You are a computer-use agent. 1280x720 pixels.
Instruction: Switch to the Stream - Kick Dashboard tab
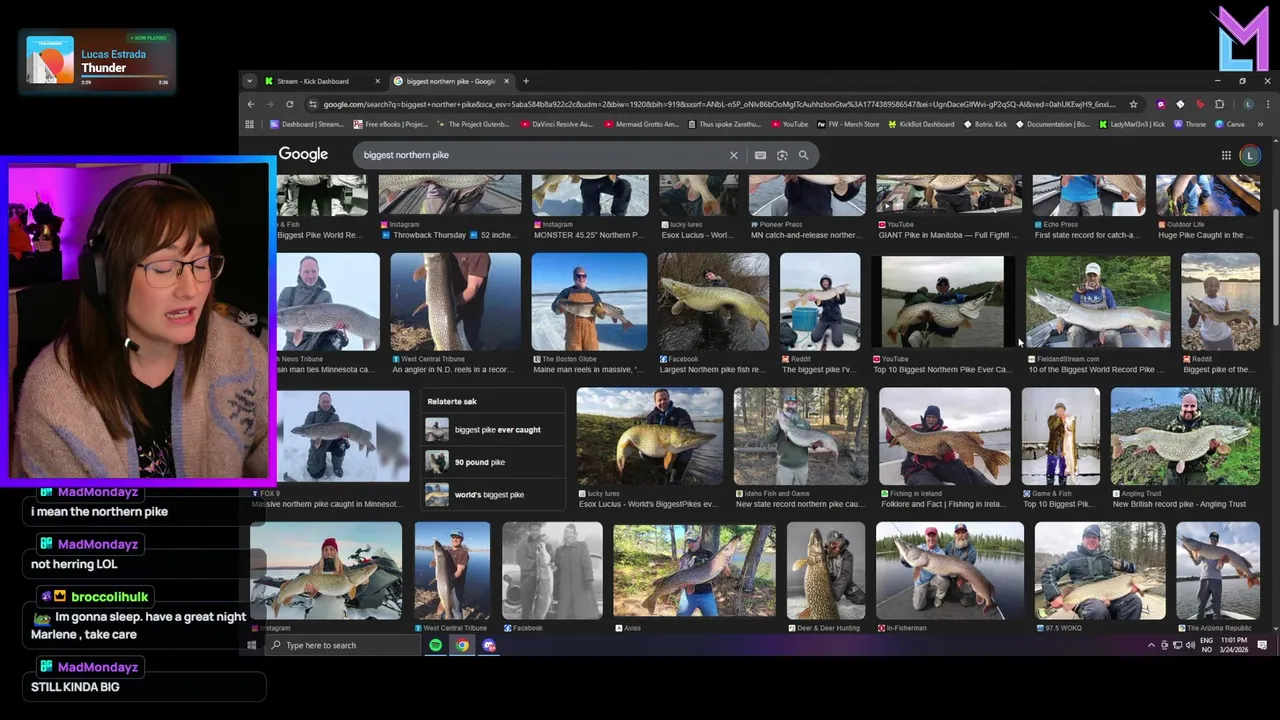click(x=322, y=81)
